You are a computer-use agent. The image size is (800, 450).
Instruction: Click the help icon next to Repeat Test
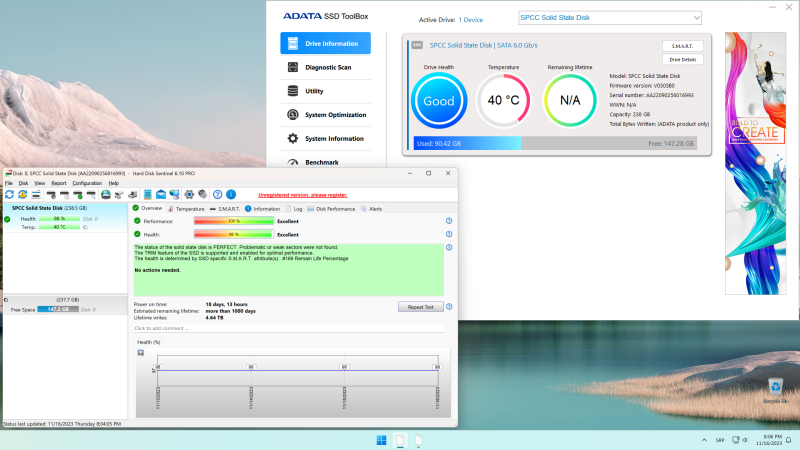pyautogui.click(x=449, y=307)
